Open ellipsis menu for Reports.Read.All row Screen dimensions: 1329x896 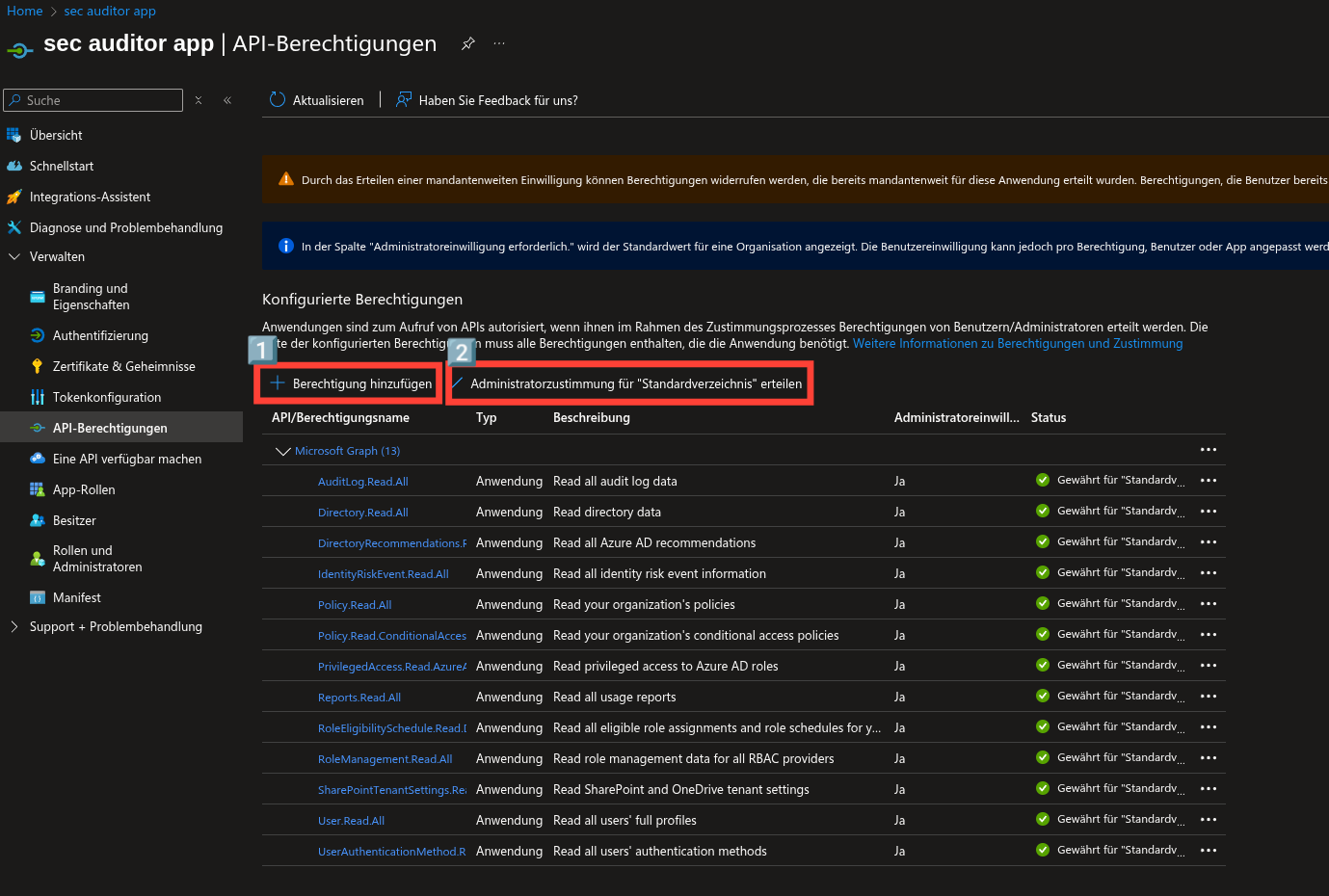coord(1209,697)
